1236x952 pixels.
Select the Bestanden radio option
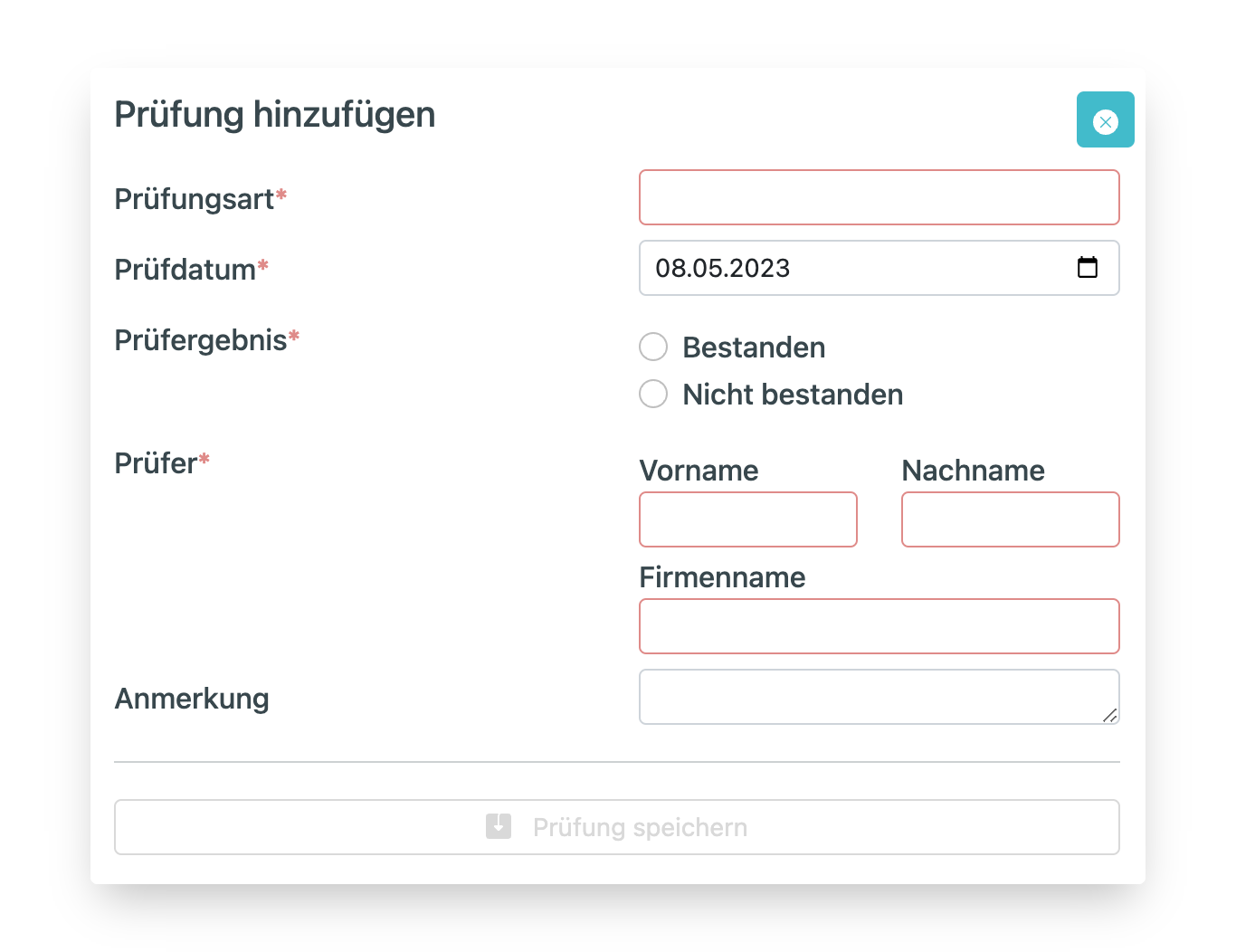(653, 347)
